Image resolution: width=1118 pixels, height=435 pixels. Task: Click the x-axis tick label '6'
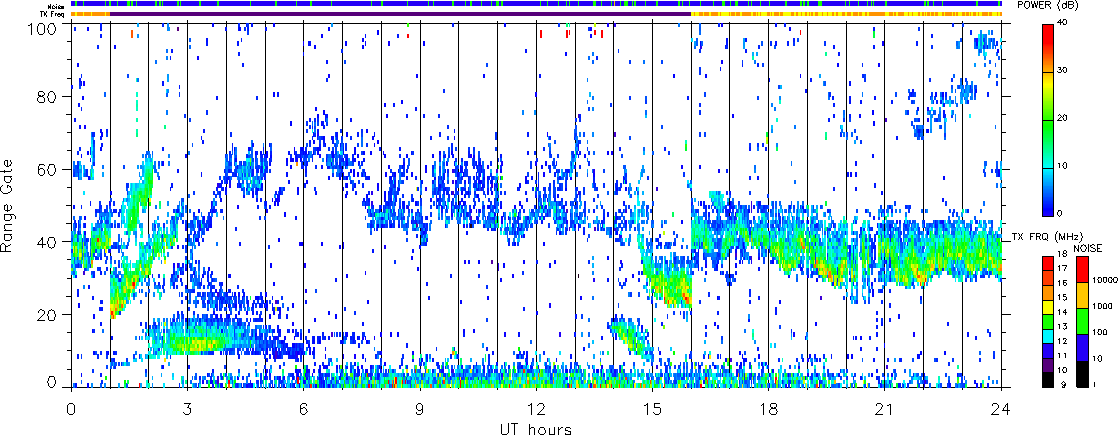(304, 409)
